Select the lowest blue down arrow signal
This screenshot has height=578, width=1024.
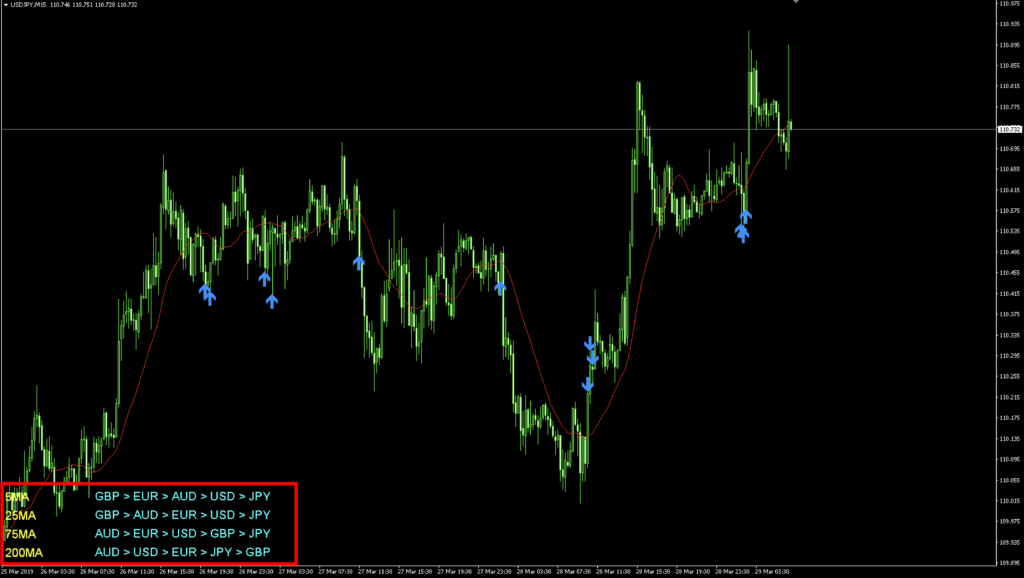(587, 384)
